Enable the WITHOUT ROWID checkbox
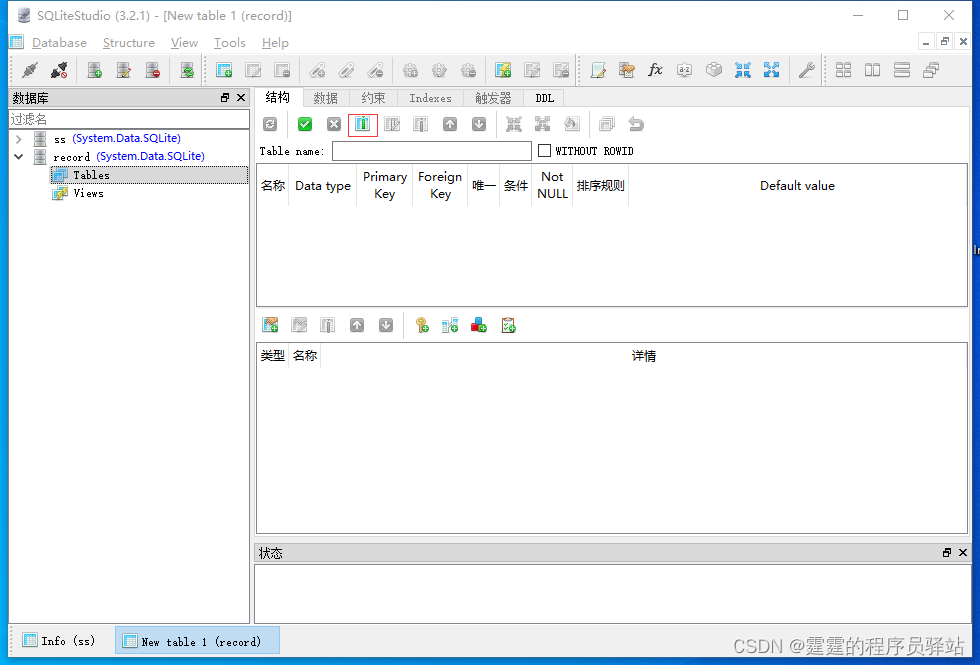980x665 pixels. pyautogui.click(x=544, y=151)
